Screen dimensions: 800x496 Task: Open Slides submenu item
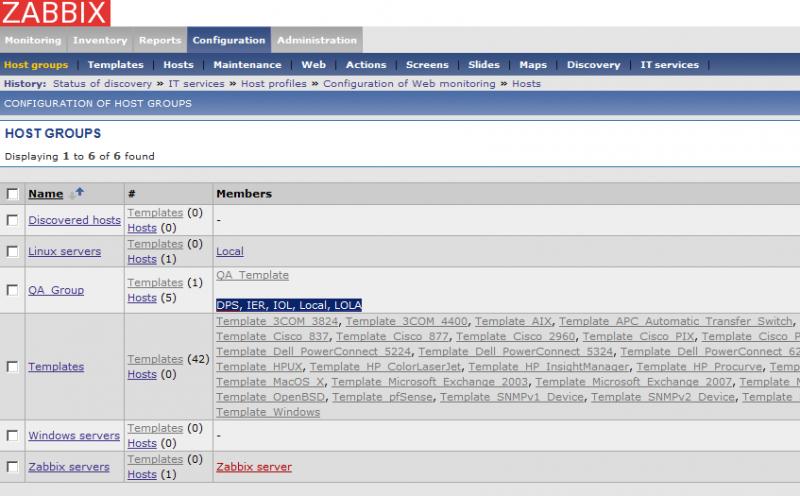pyautogui.click(x=484, y=65)
